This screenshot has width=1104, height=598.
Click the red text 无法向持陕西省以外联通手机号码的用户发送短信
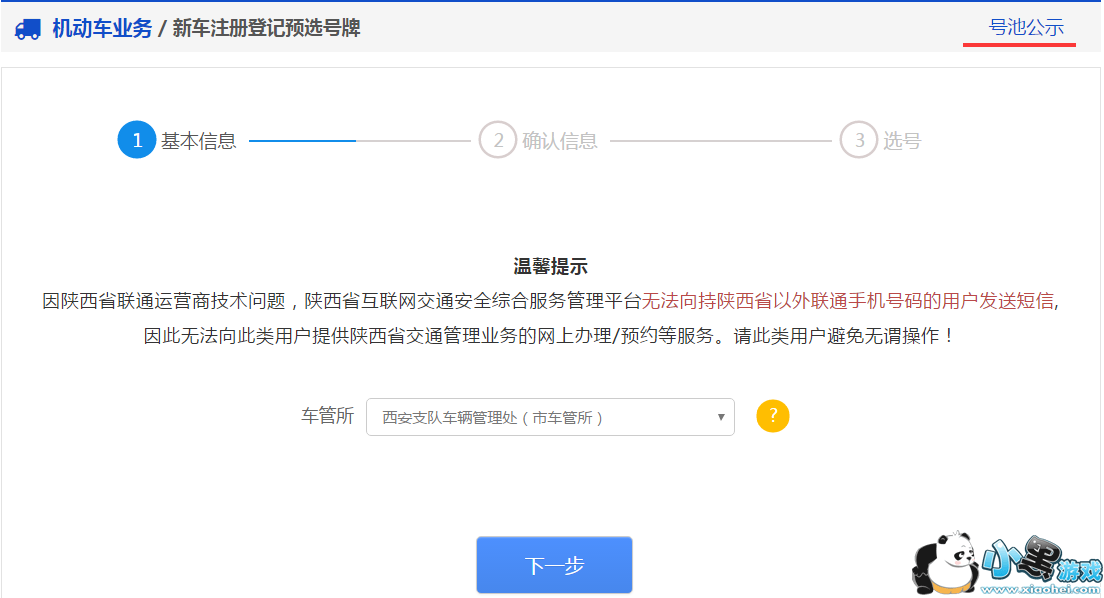tap(848, 301)
